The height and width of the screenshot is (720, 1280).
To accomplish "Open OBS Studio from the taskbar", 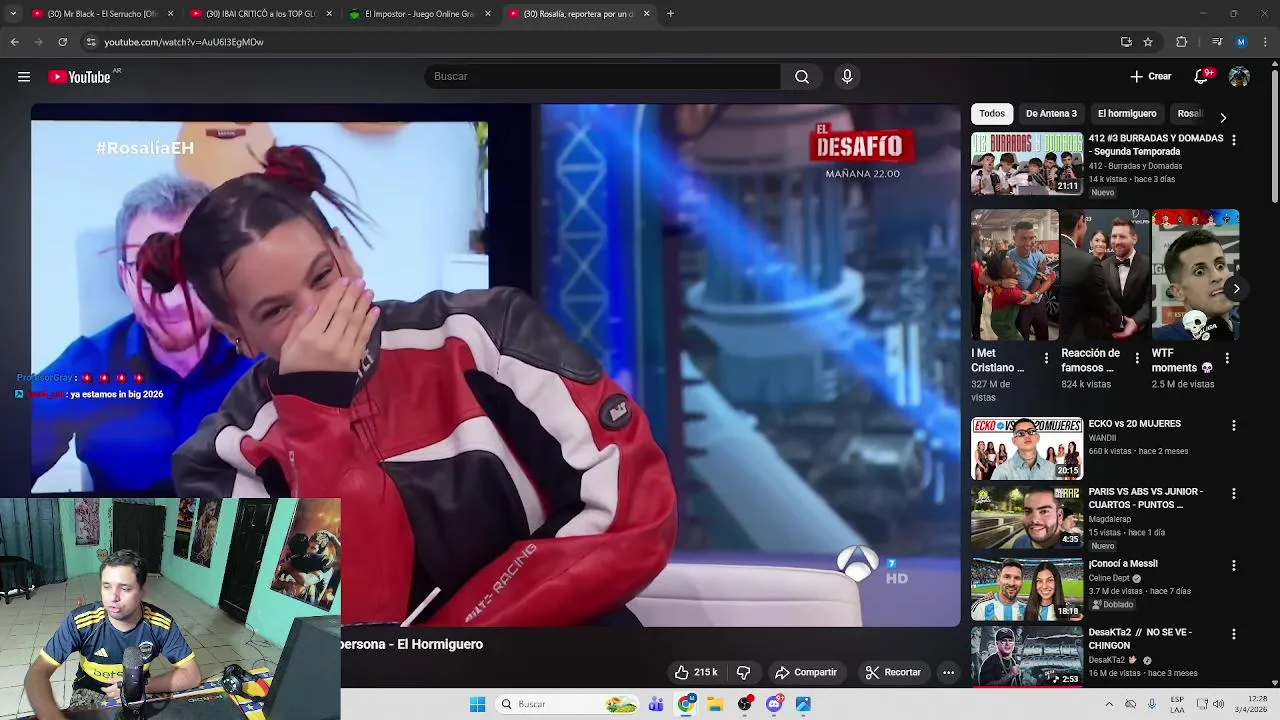I will pyautogui.click(x=745, y=704).
